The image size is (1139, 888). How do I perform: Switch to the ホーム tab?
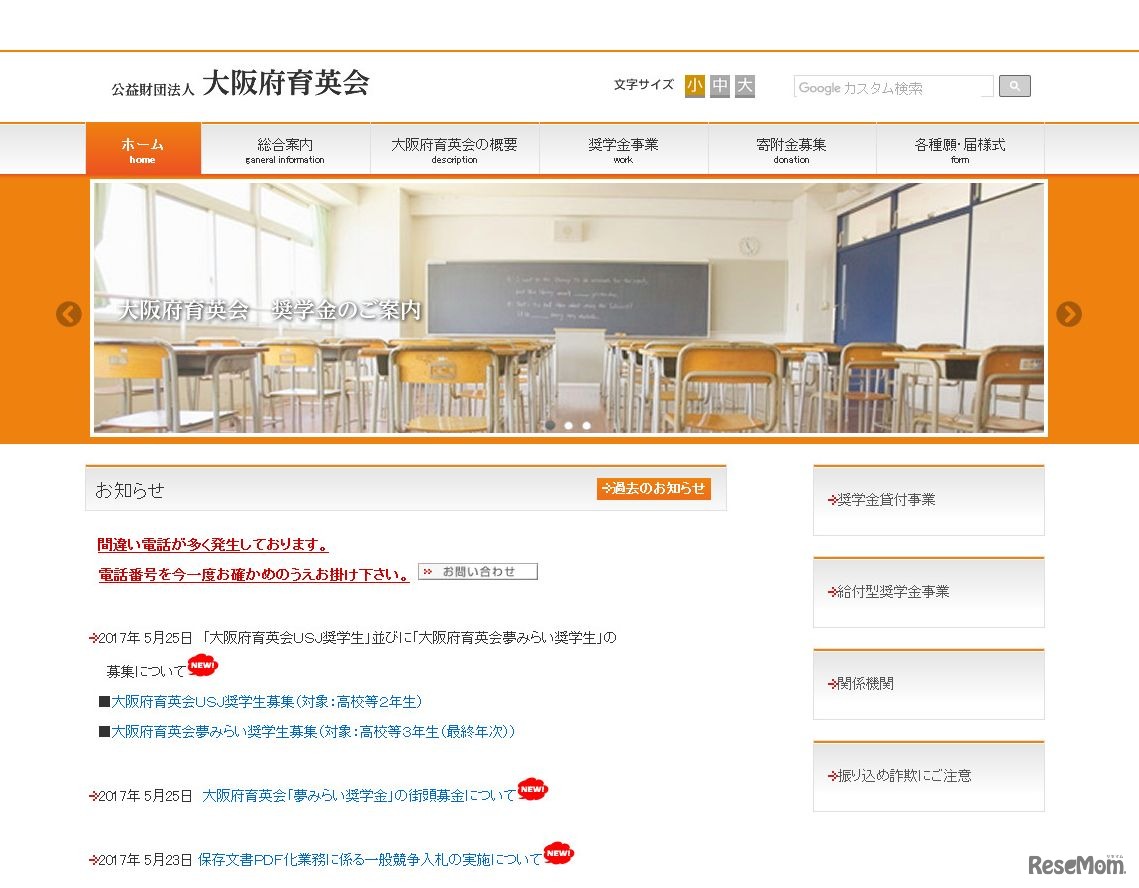click(x=143, y=149)
